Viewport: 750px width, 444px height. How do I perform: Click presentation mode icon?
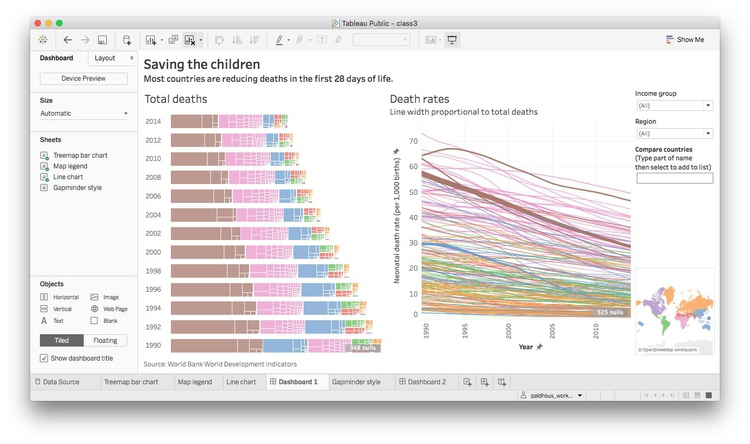(452, 40)
